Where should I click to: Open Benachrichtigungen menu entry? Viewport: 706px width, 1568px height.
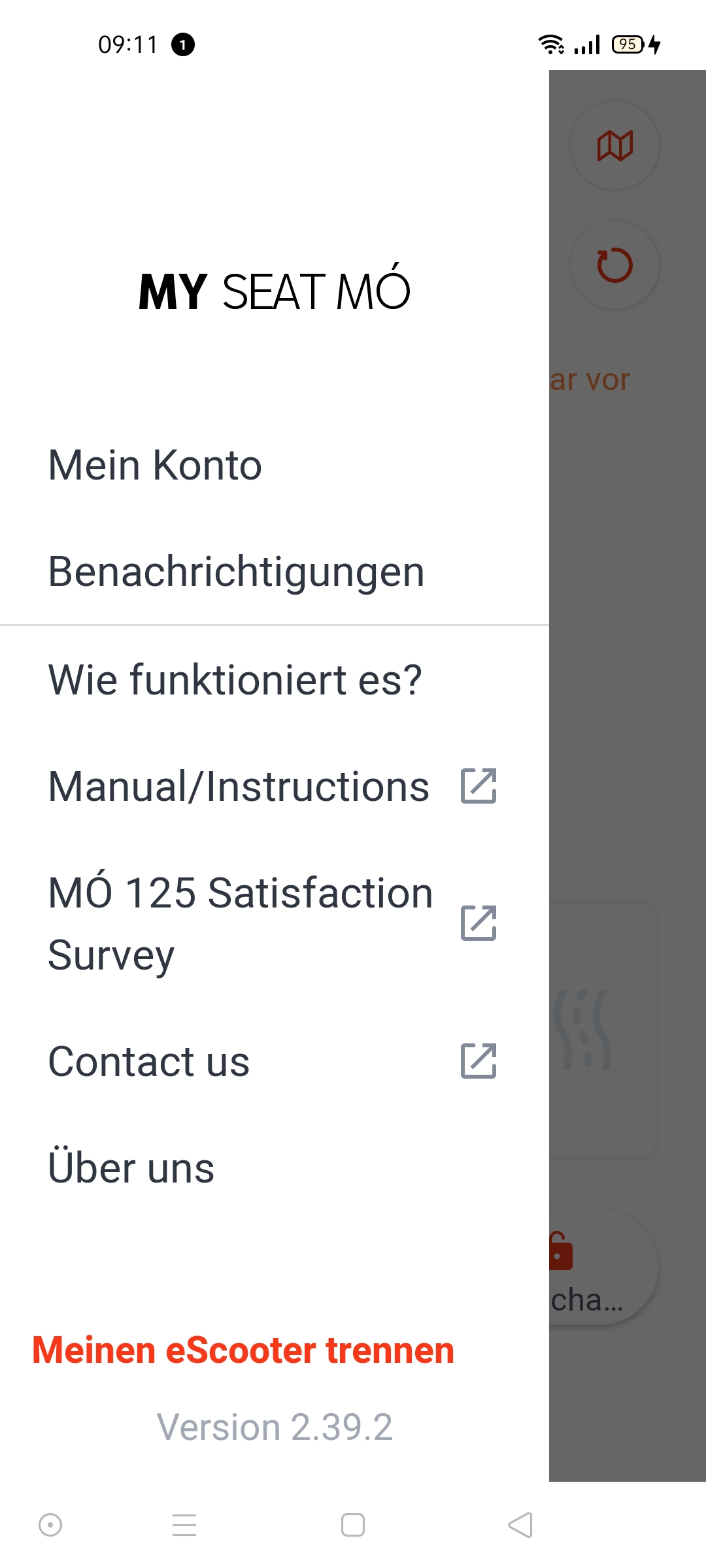[x=237, y=572]
